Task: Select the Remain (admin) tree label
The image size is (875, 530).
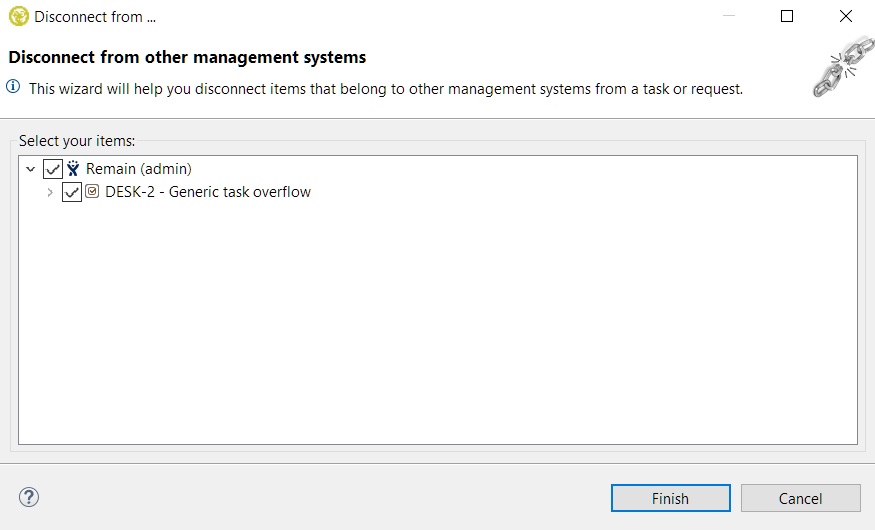Action: [x=138, y=169]
